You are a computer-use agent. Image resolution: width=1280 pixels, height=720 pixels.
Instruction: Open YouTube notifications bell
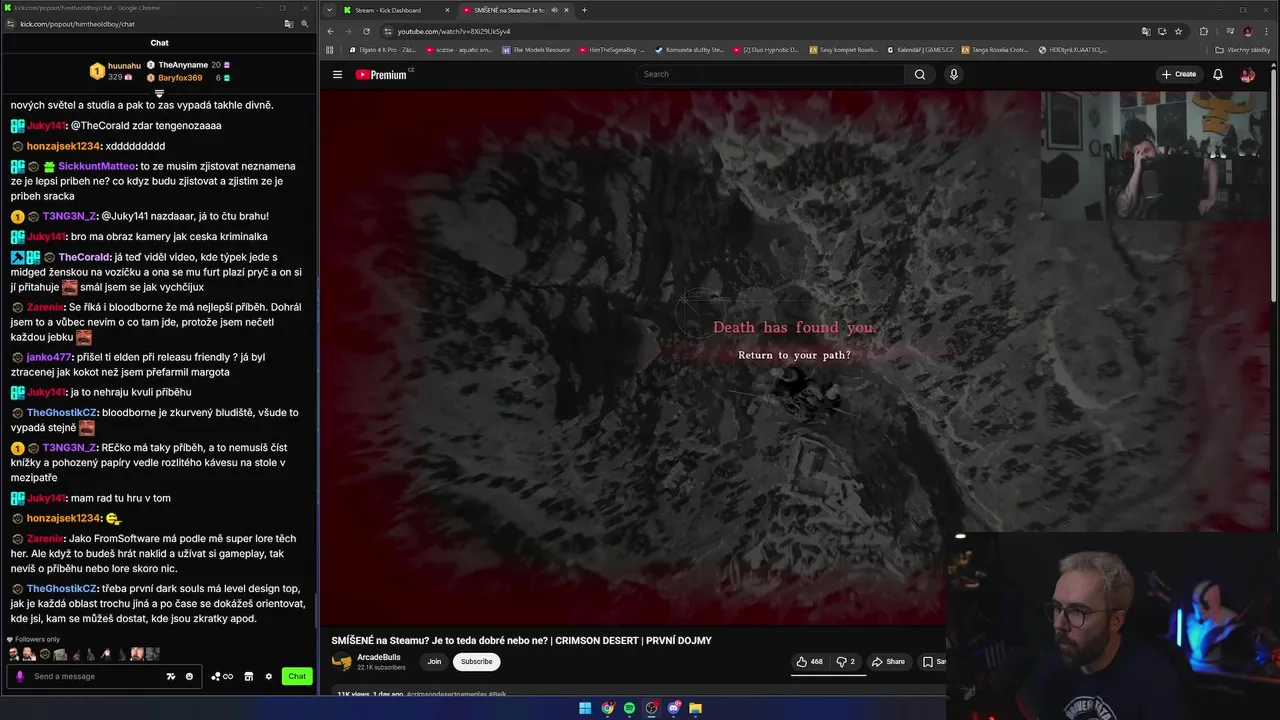pos(1217,74)
